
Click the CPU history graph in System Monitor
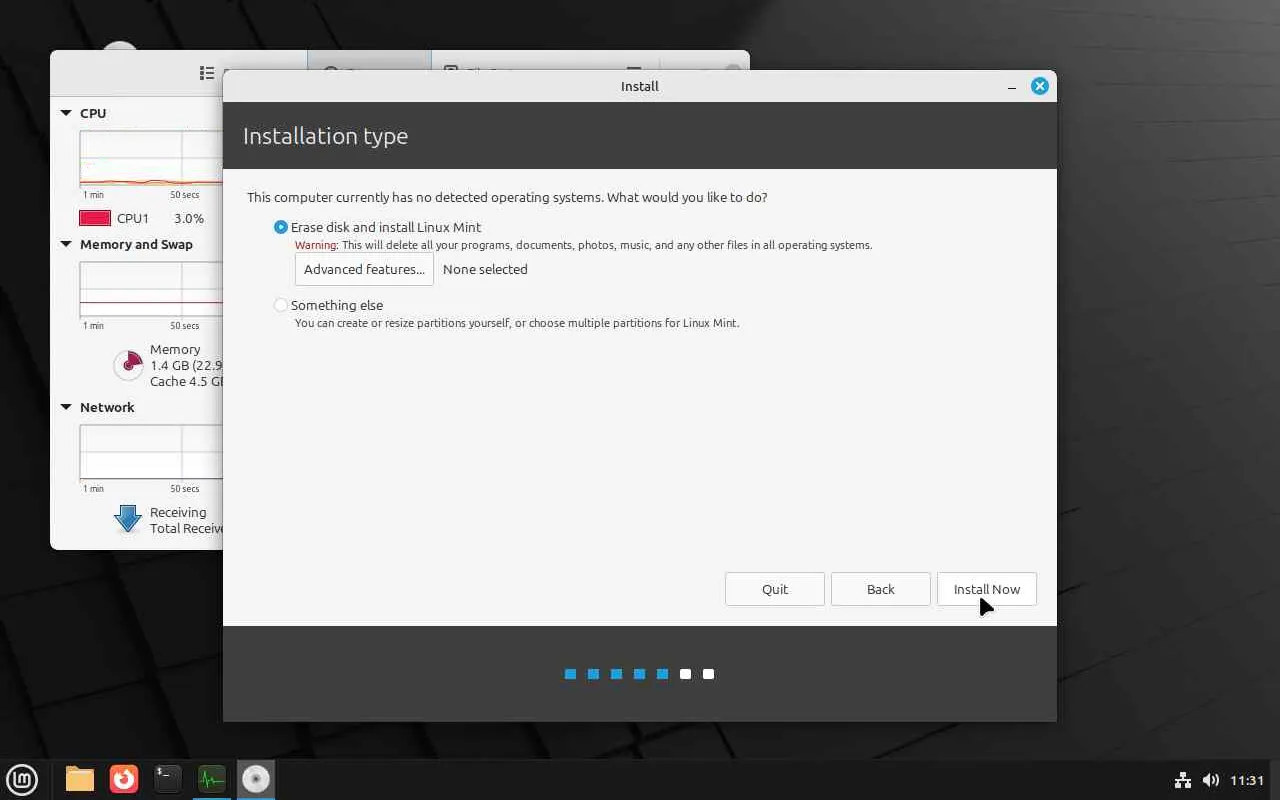(151, 158)
